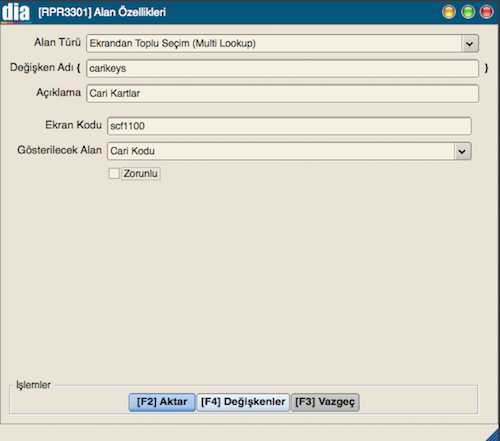Image resolution: width=500 pixels, height=441 pixels.
Task: Open the [F4] Değişkenler button
Action: pyautogui.click(x=243, y=402)
